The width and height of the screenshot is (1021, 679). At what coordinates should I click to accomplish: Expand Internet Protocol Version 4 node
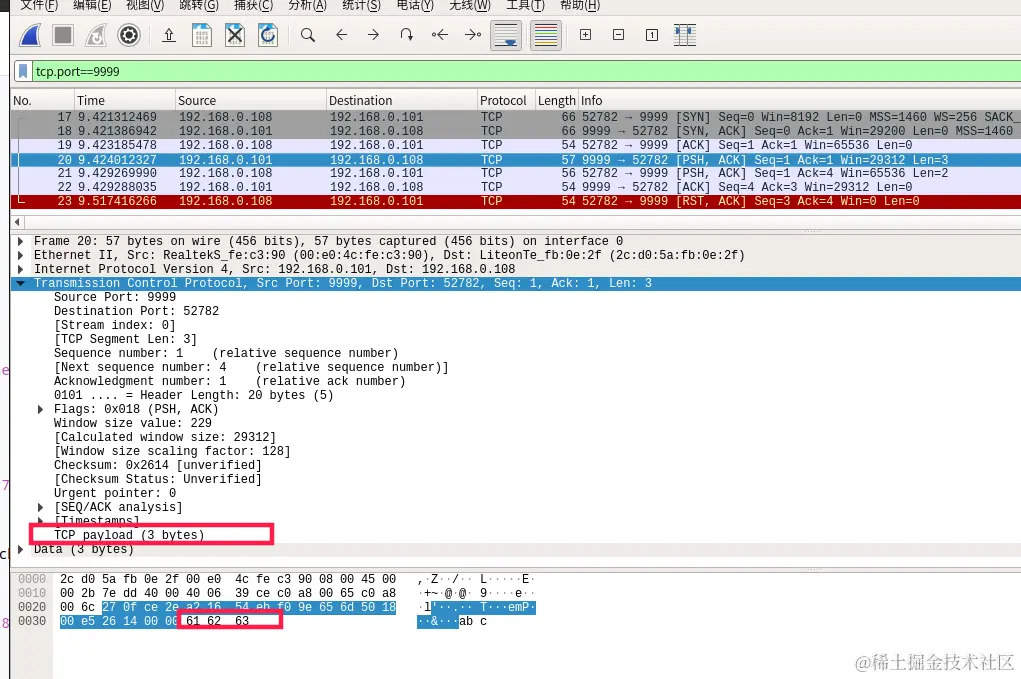click(x=20, y=269)
